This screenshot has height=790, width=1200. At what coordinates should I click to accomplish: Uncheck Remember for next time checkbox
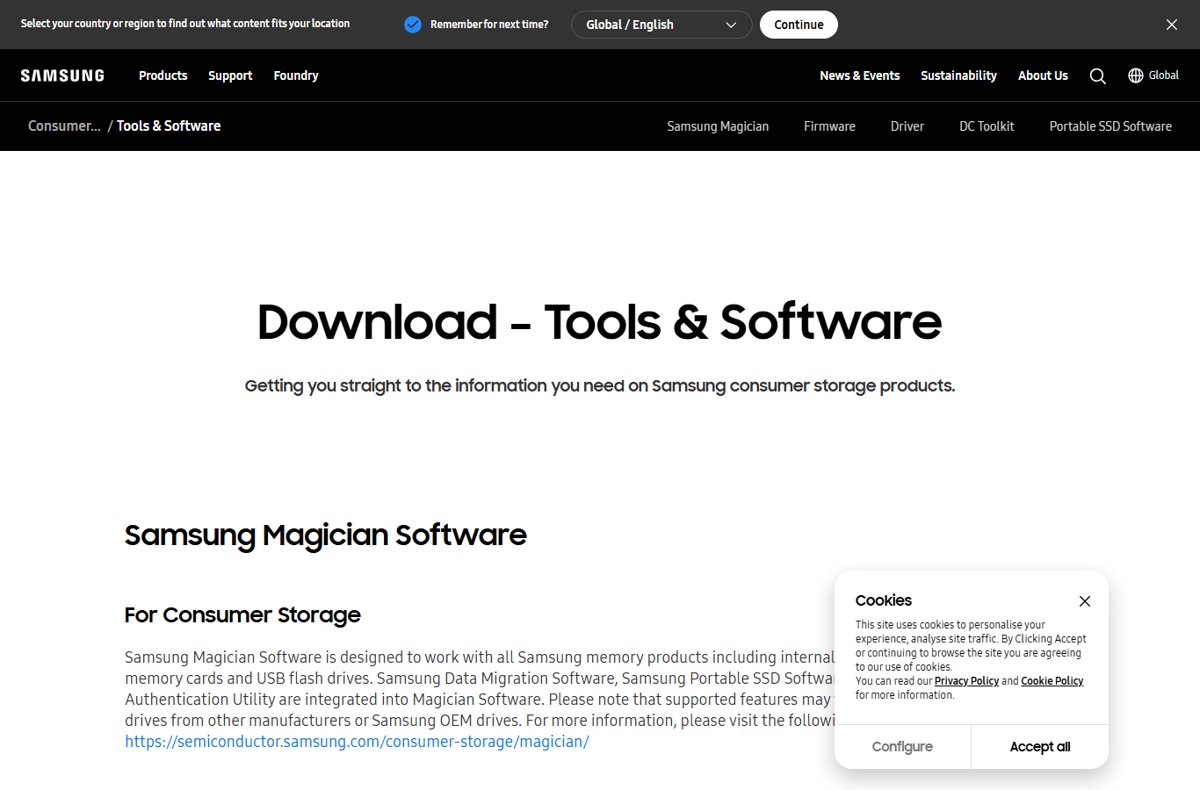point(413,25)
